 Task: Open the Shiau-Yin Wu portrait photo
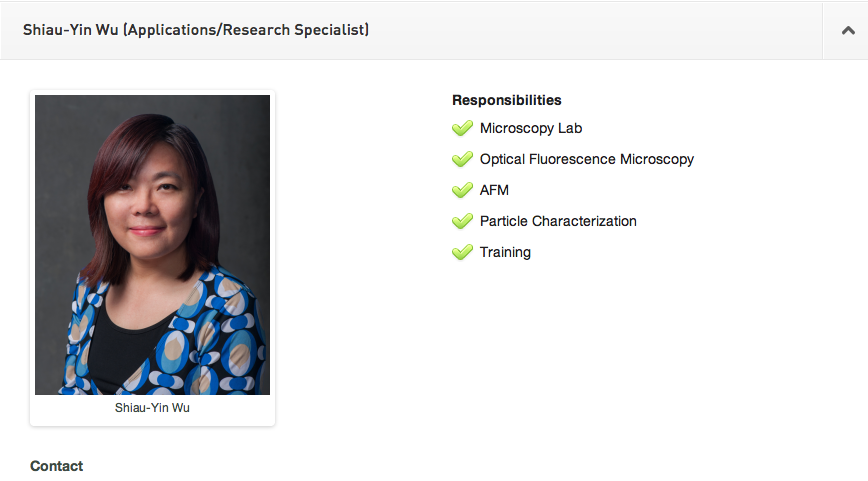152,244
